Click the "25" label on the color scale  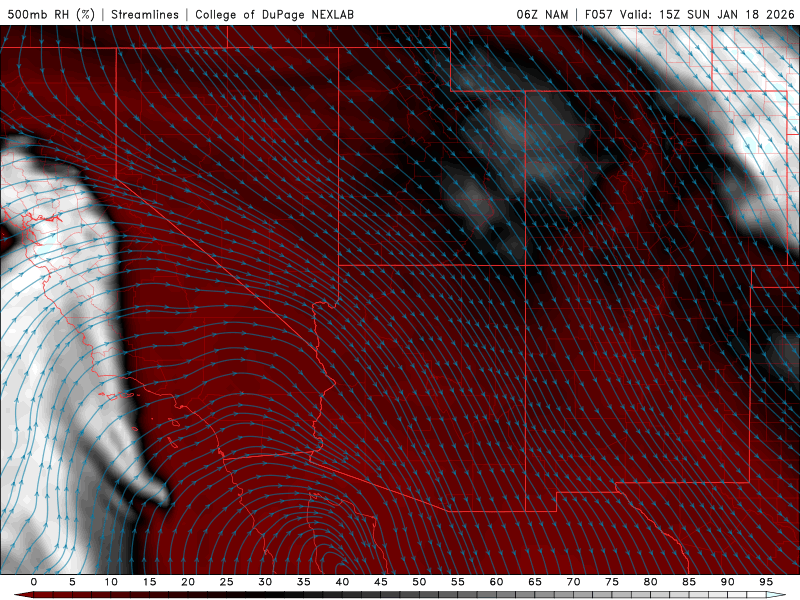pos(227,582)
